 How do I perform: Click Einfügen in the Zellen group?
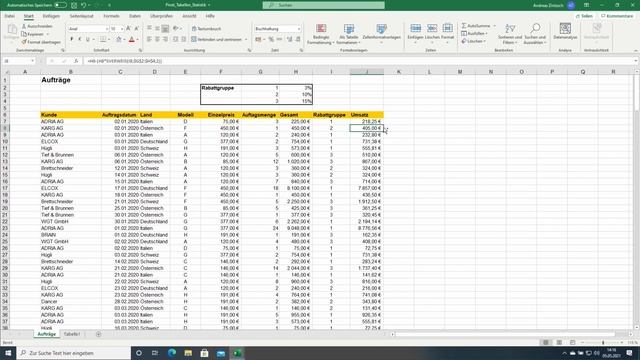(416, 32)
